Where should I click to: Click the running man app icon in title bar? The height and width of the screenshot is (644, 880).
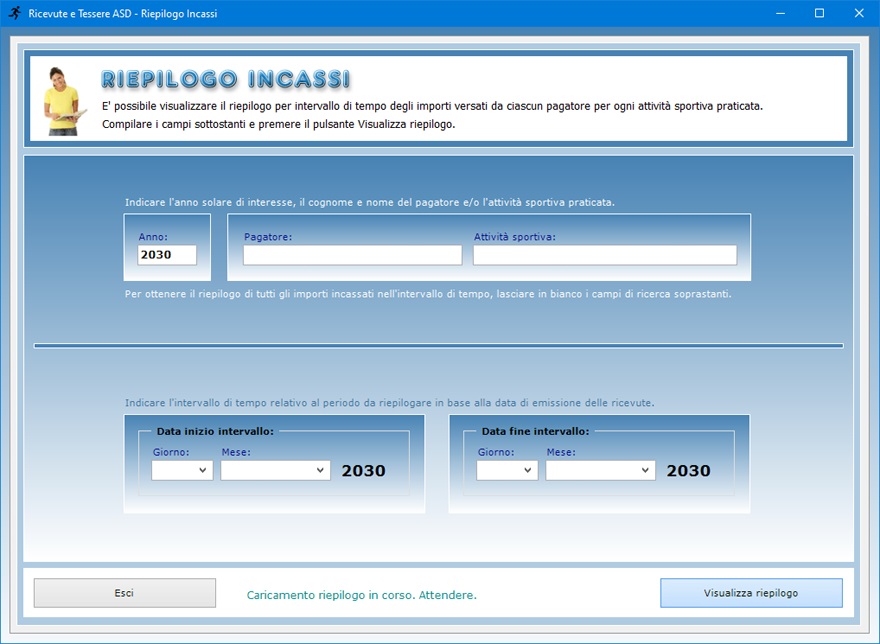pyautogui.click(x=15, y=13)
